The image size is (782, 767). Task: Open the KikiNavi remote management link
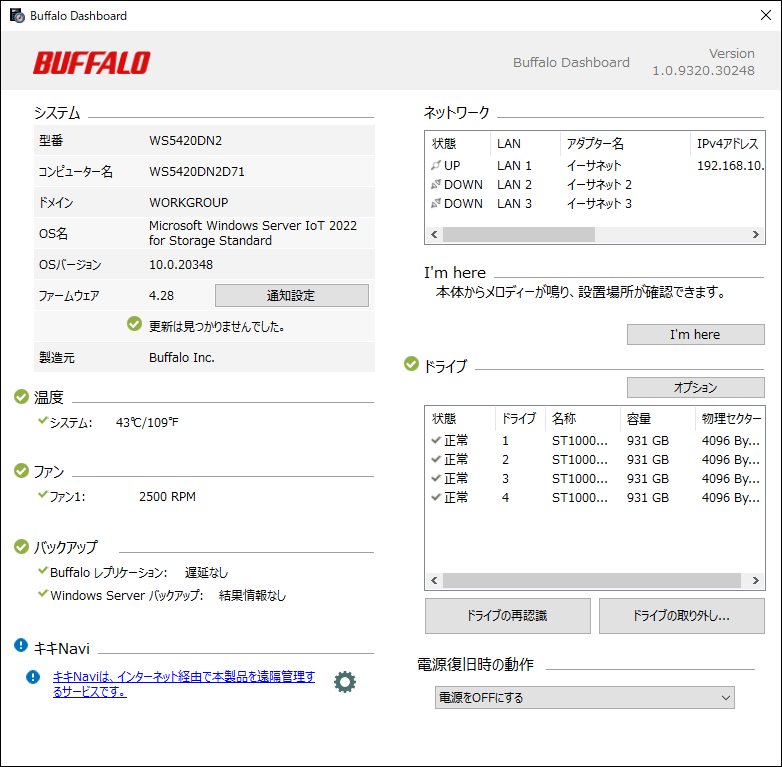(183, 684)
